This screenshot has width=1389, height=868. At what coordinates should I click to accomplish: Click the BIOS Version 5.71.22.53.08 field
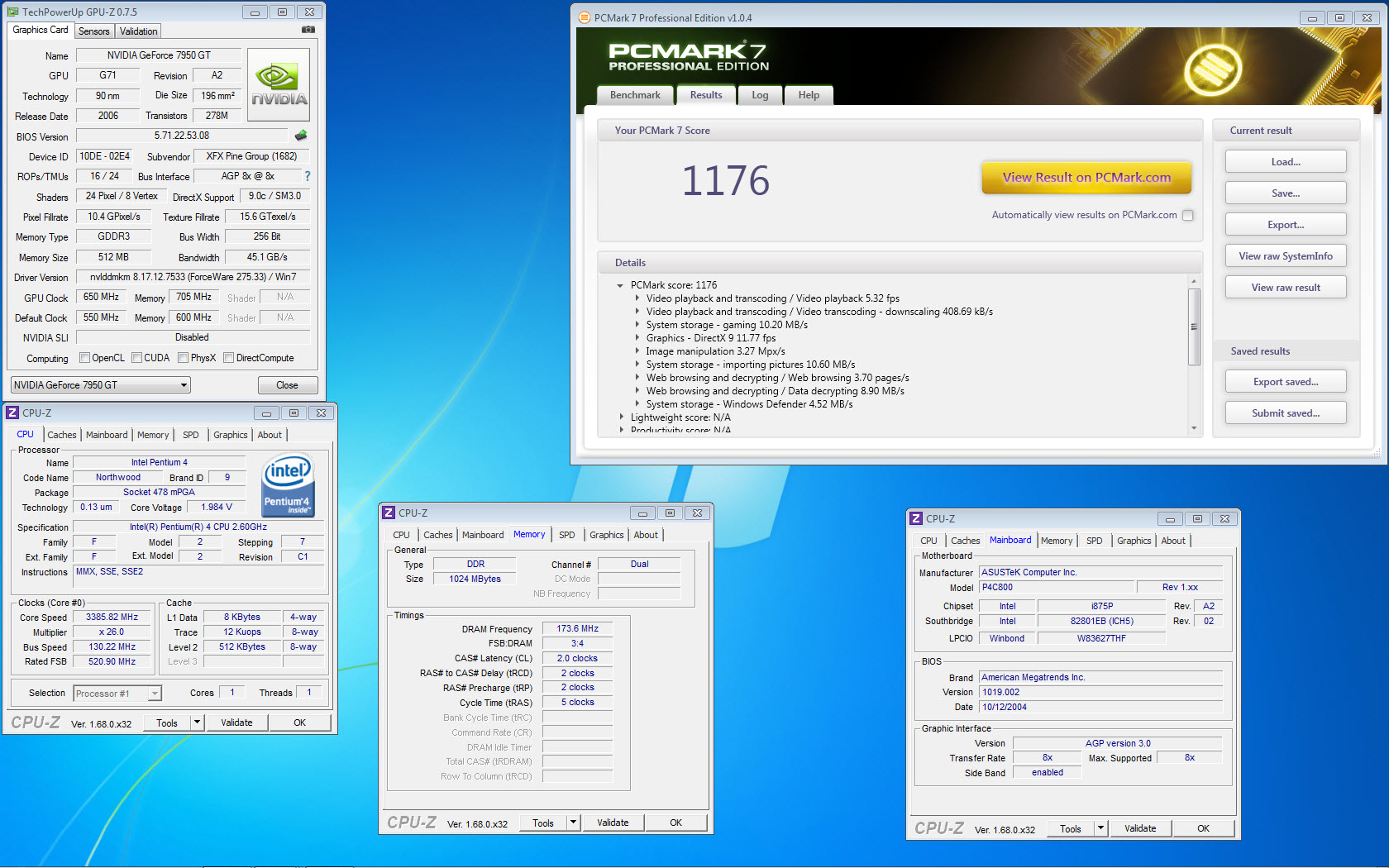[x=182, y=136]
